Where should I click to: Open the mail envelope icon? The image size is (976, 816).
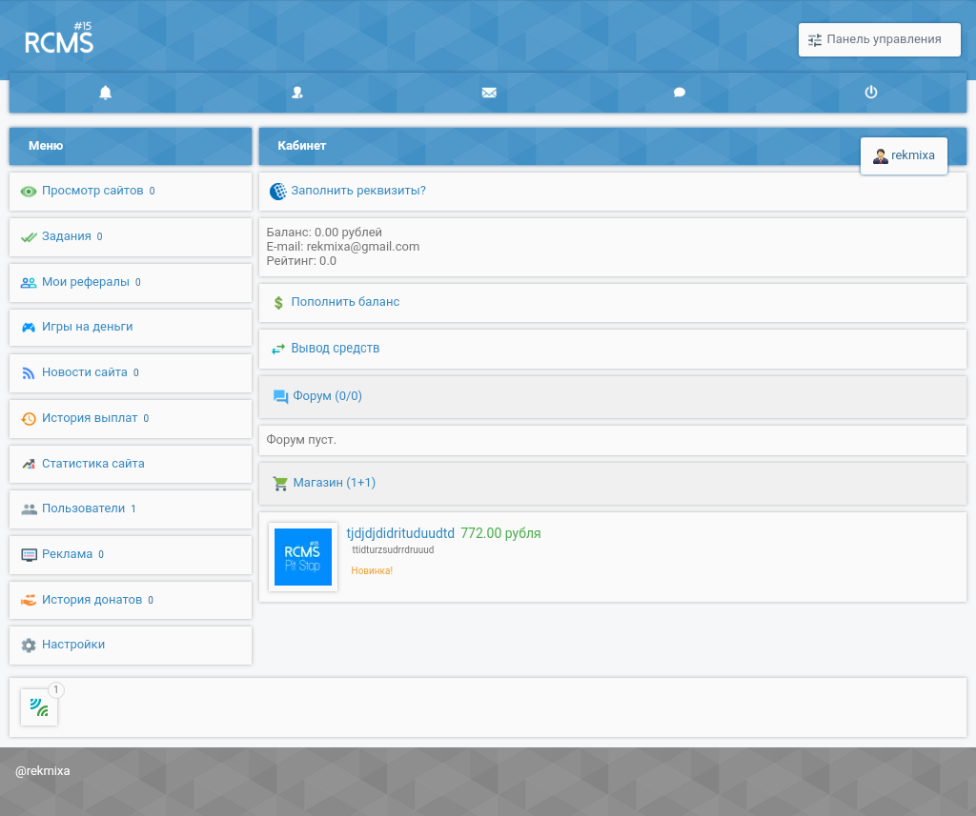pos(488,93)
